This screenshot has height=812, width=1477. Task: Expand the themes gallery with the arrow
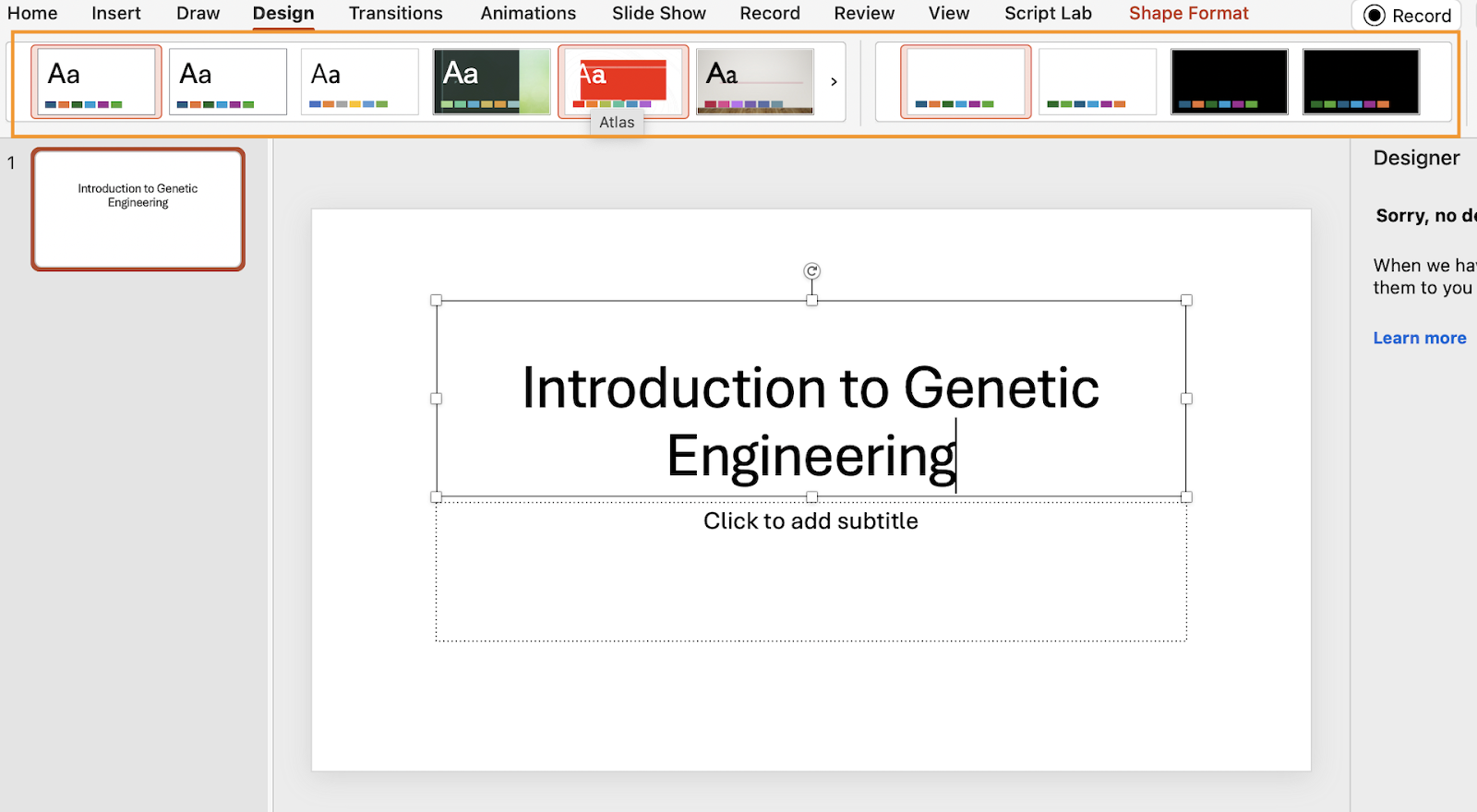pos(834,82)
